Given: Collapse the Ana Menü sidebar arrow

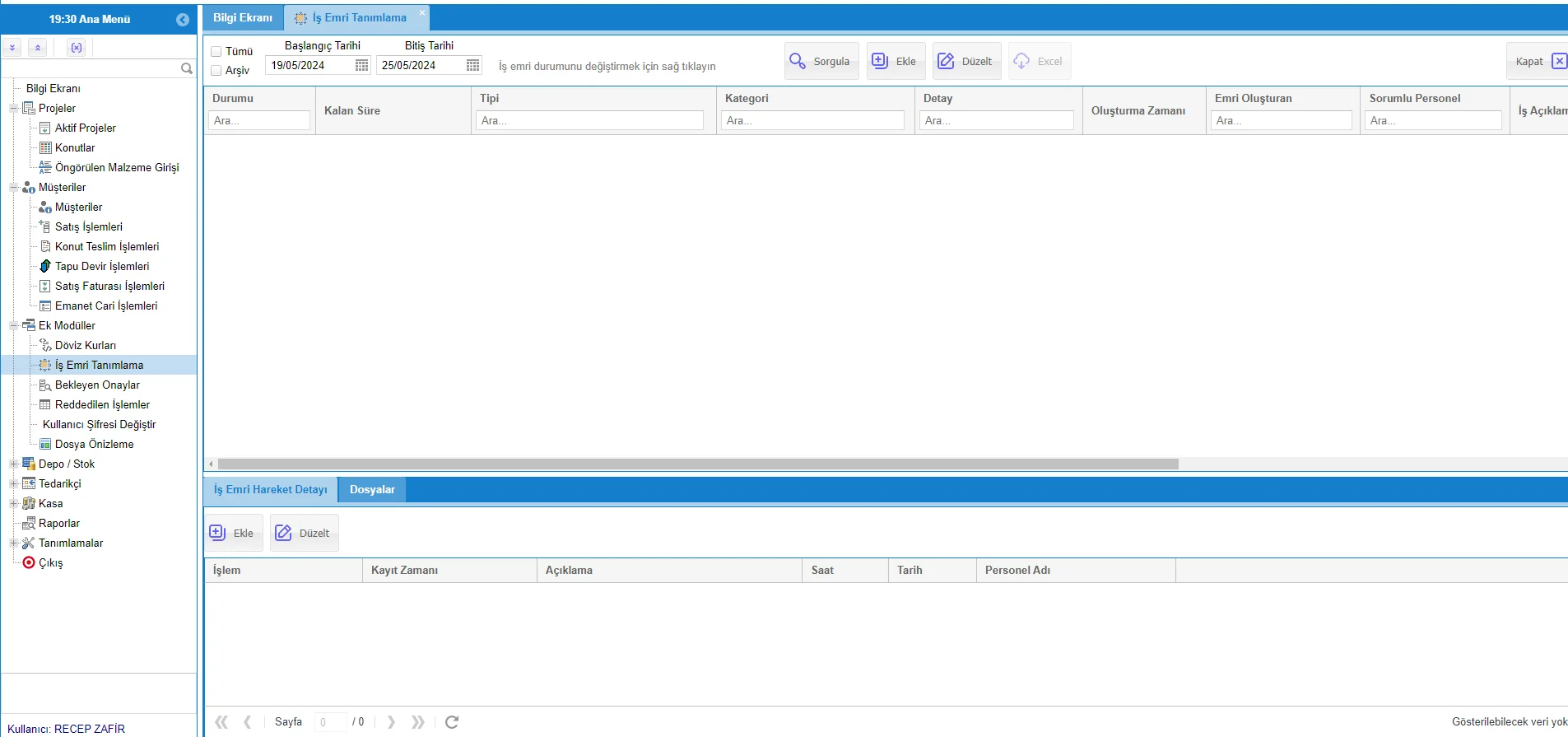Looking at the screenshot, I should click(183, 20).
